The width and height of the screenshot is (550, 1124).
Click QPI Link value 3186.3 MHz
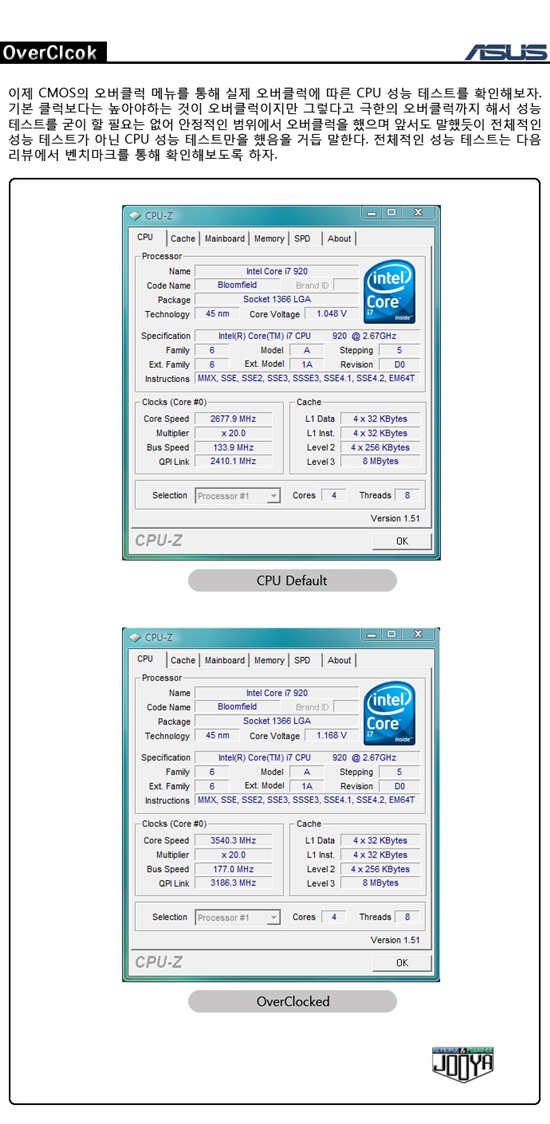point(233,883)
